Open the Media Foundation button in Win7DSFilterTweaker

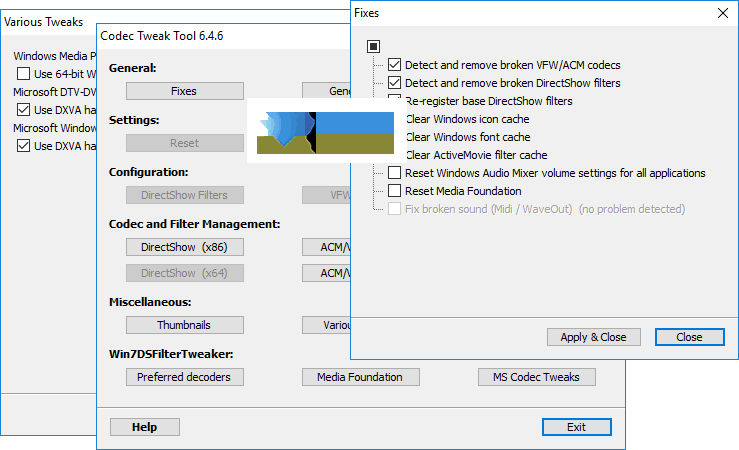(x=361, y=377)
